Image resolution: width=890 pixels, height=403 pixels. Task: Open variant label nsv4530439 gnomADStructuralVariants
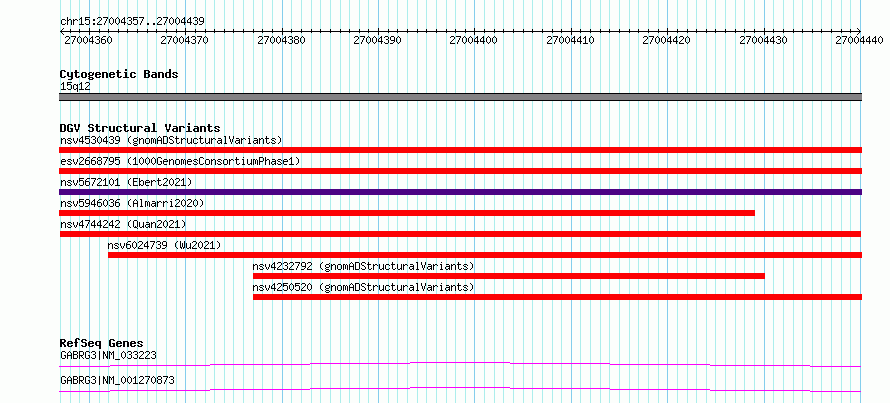coord(171,140)
